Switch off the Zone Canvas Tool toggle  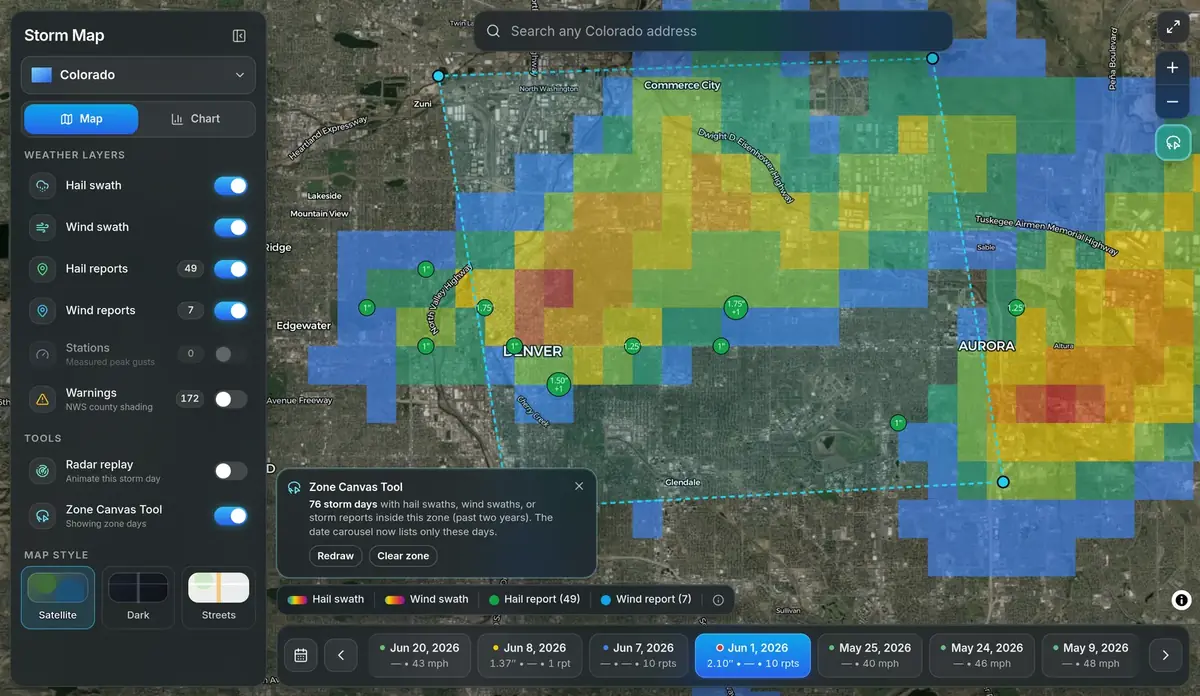(x=230, y=516)
